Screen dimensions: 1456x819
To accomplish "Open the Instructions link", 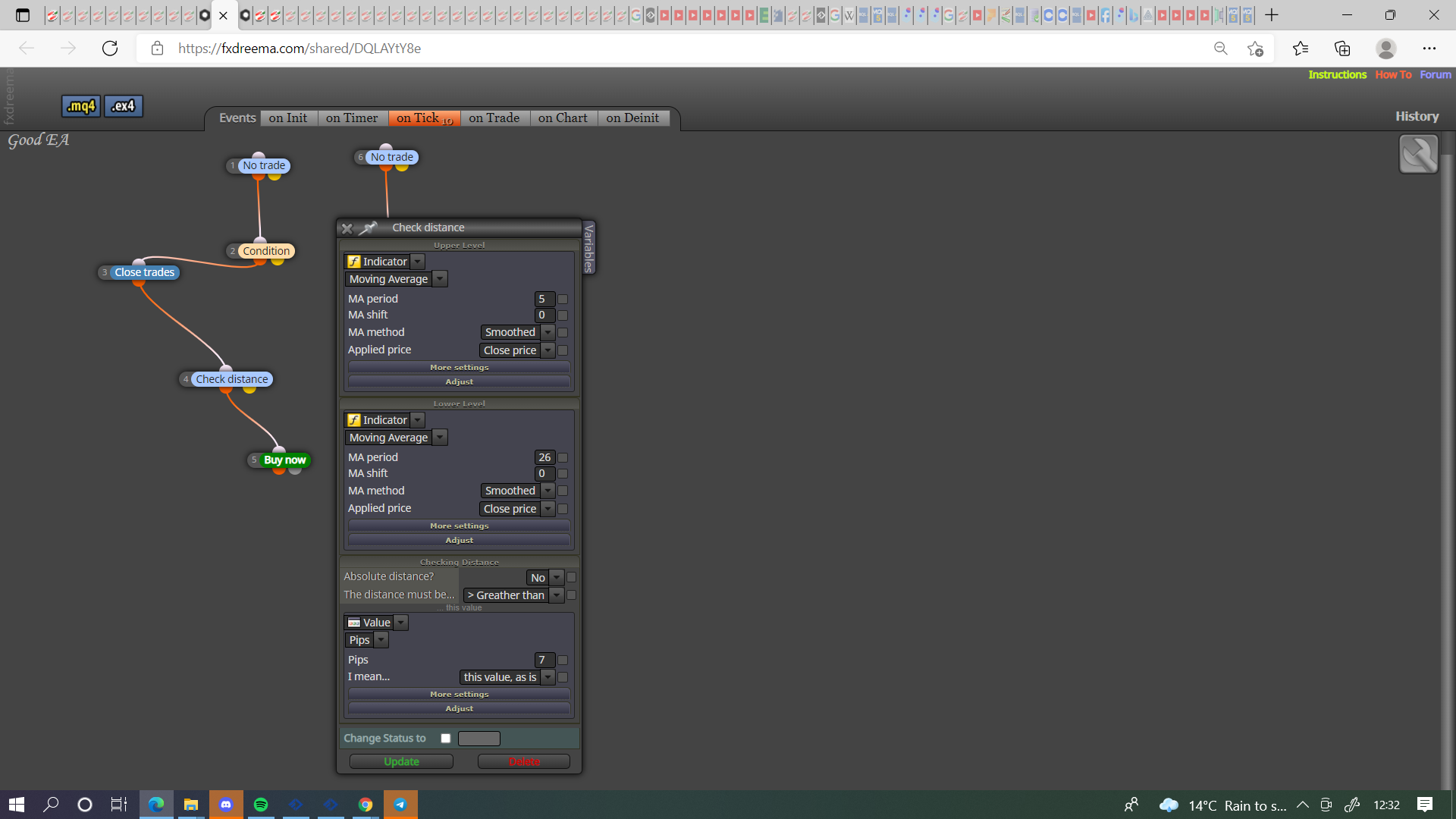I will 1337,74.
